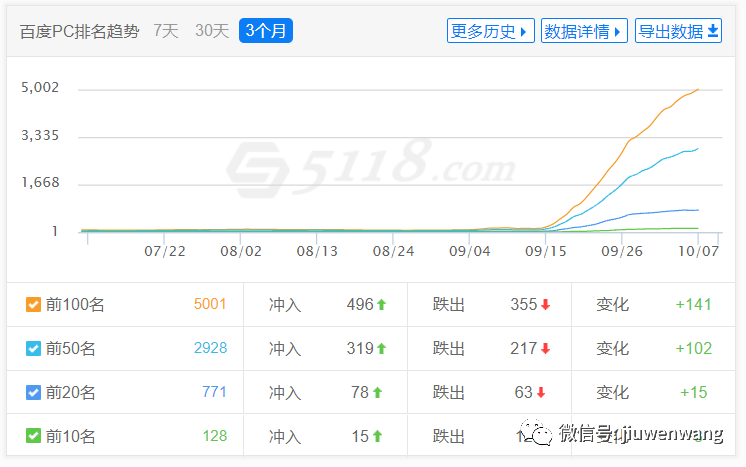Click the +102 change value
This screenshot has height=467, width=746.
(694, 349)
